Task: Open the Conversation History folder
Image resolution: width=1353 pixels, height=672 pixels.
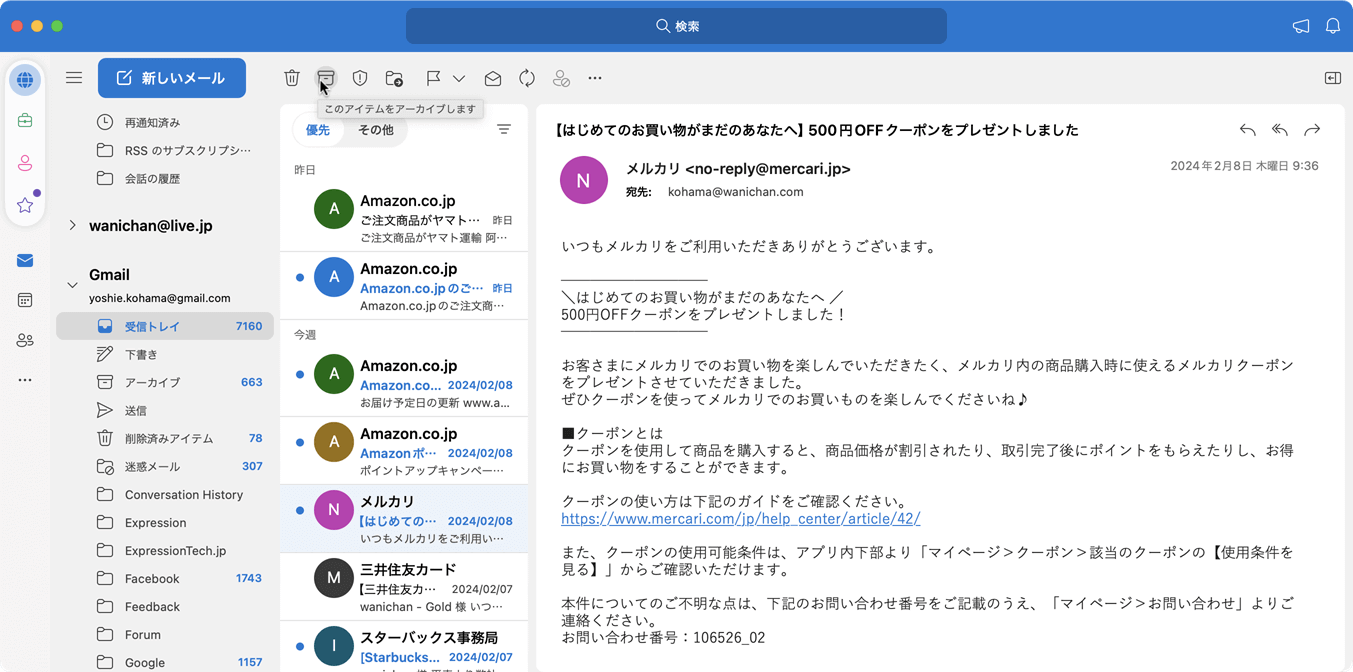Action: pyautogui.click(x=165, y=494)
